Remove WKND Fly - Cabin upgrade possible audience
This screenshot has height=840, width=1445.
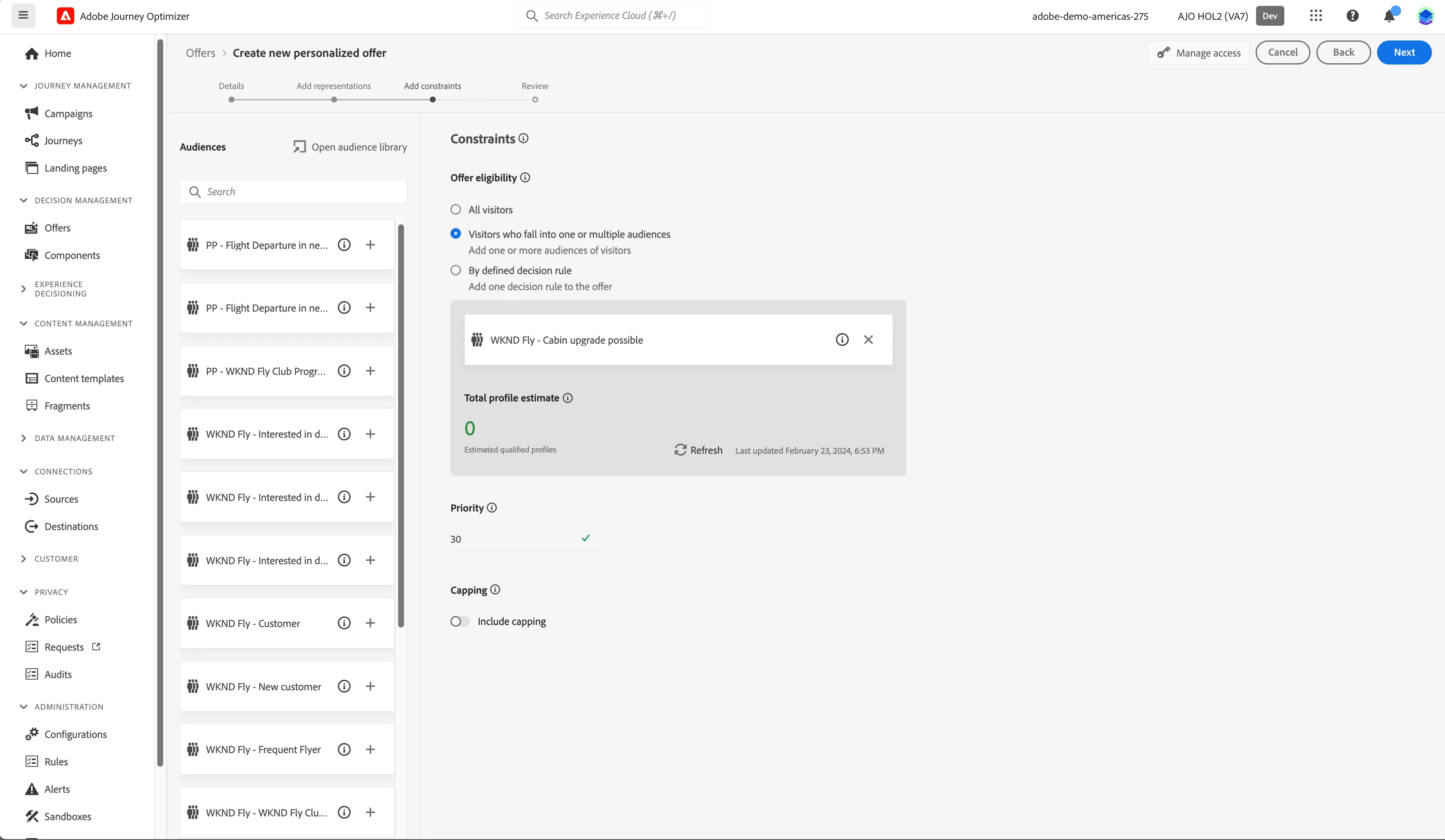click(x=868, y=339)
